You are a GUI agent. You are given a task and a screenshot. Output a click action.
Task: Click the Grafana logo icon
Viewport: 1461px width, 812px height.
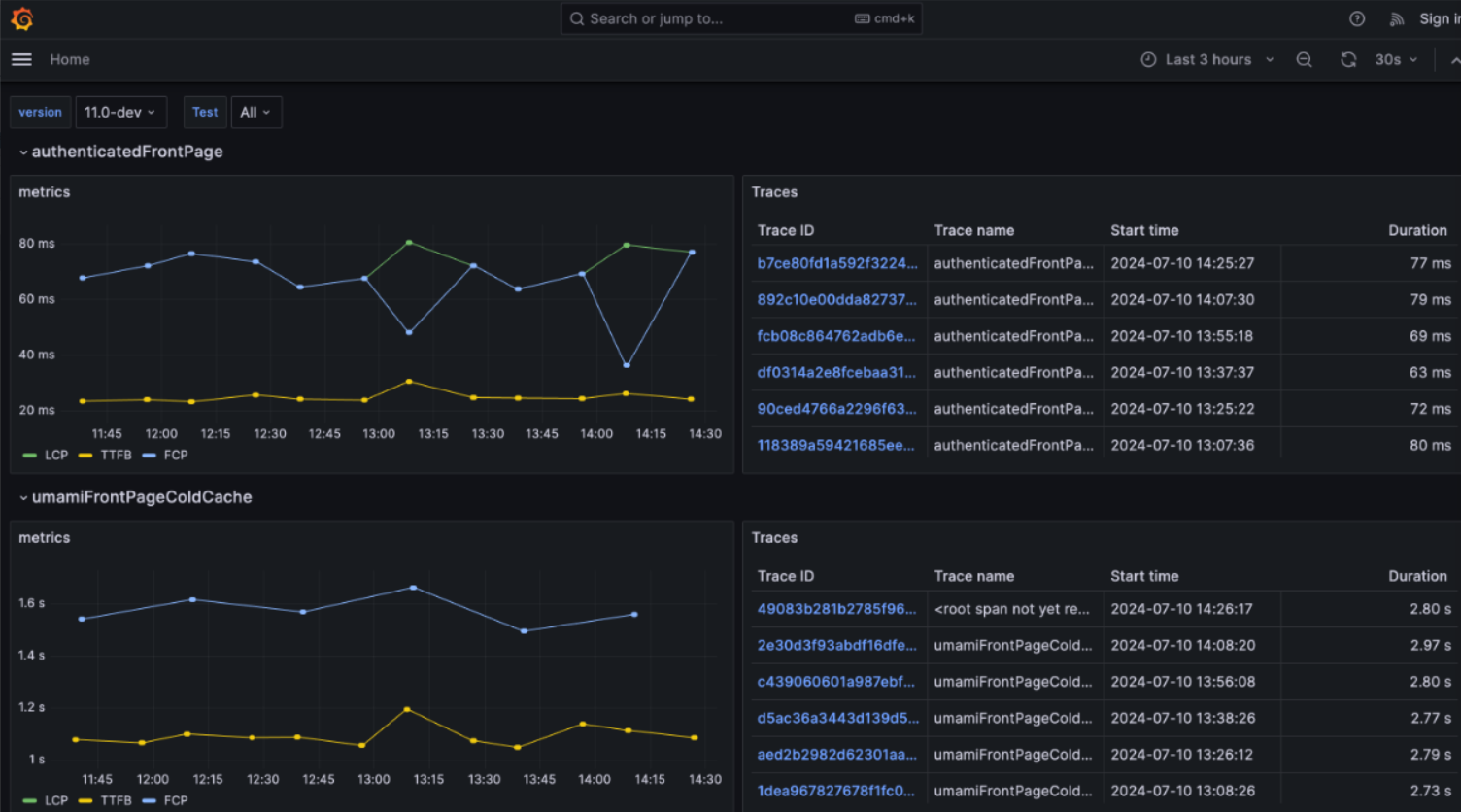pyautogui.click(x=21, y=18)
